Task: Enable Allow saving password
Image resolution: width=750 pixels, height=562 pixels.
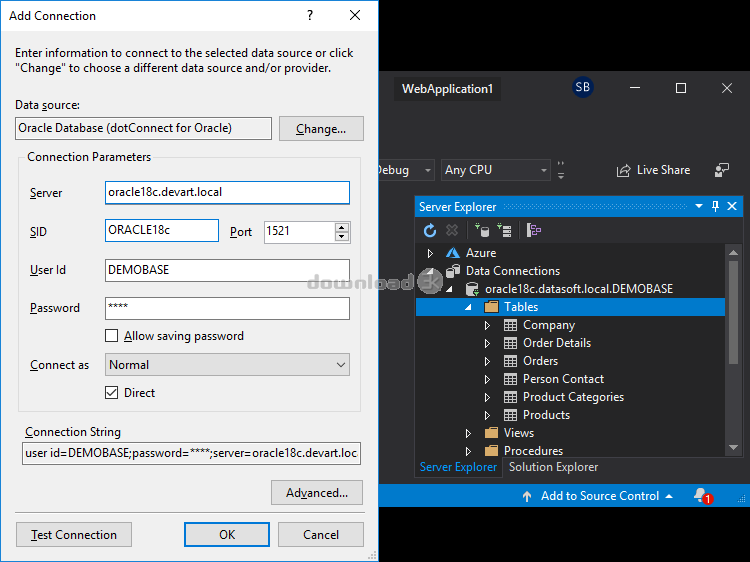Action: [111, 336]
